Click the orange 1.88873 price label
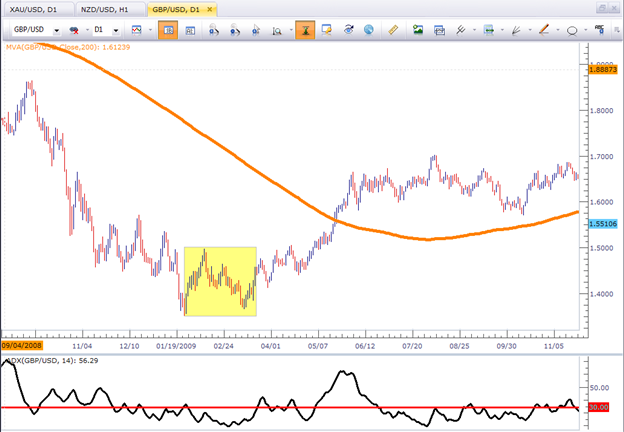 (x=603, y=70)
